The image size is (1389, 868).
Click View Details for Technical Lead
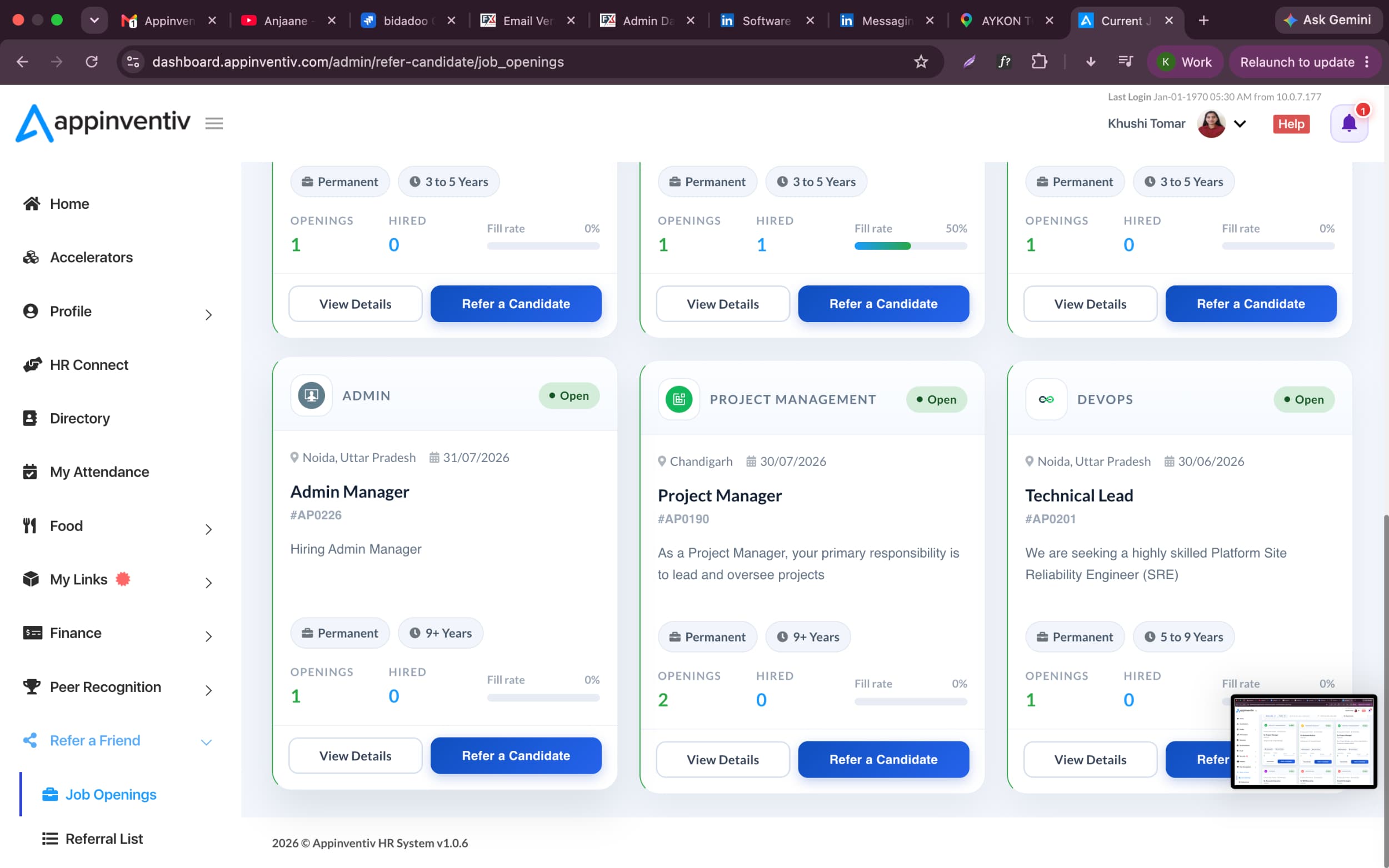(1090, 760)
